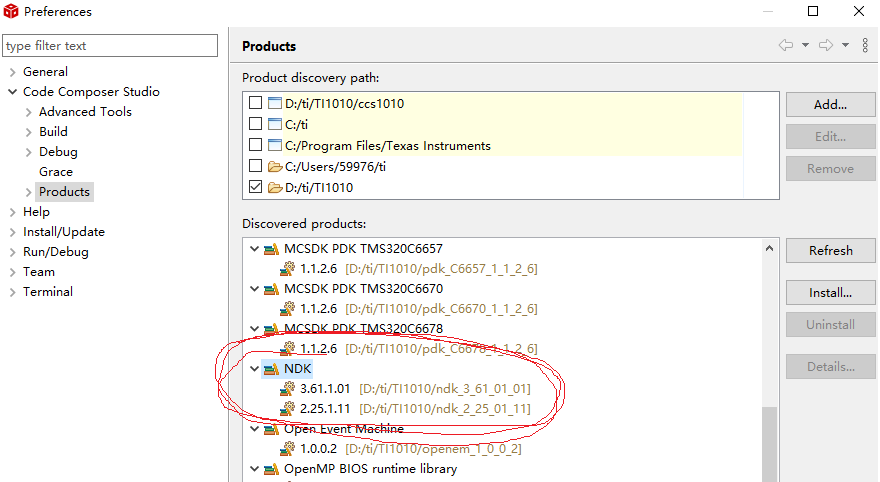Select Products in the preferences tree
Viewport: 880px width, 482px height.
(x=65, y=192)
